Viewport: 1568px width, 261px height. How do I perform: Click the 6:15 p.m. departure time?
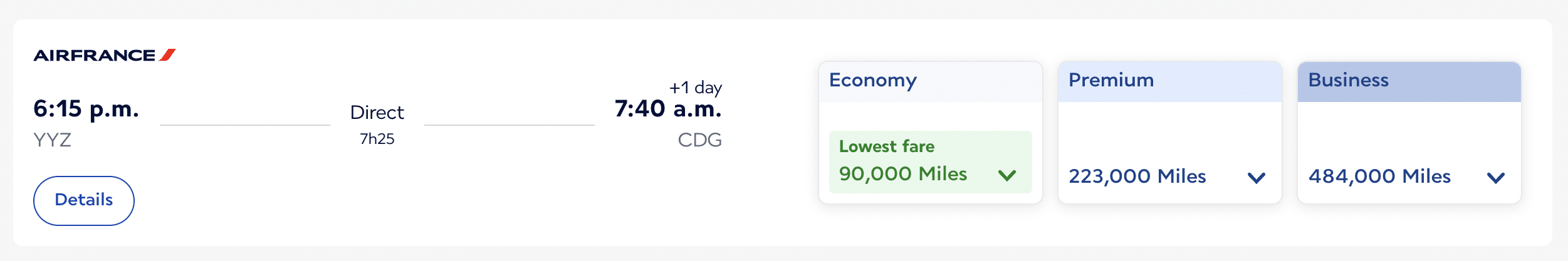86,109
